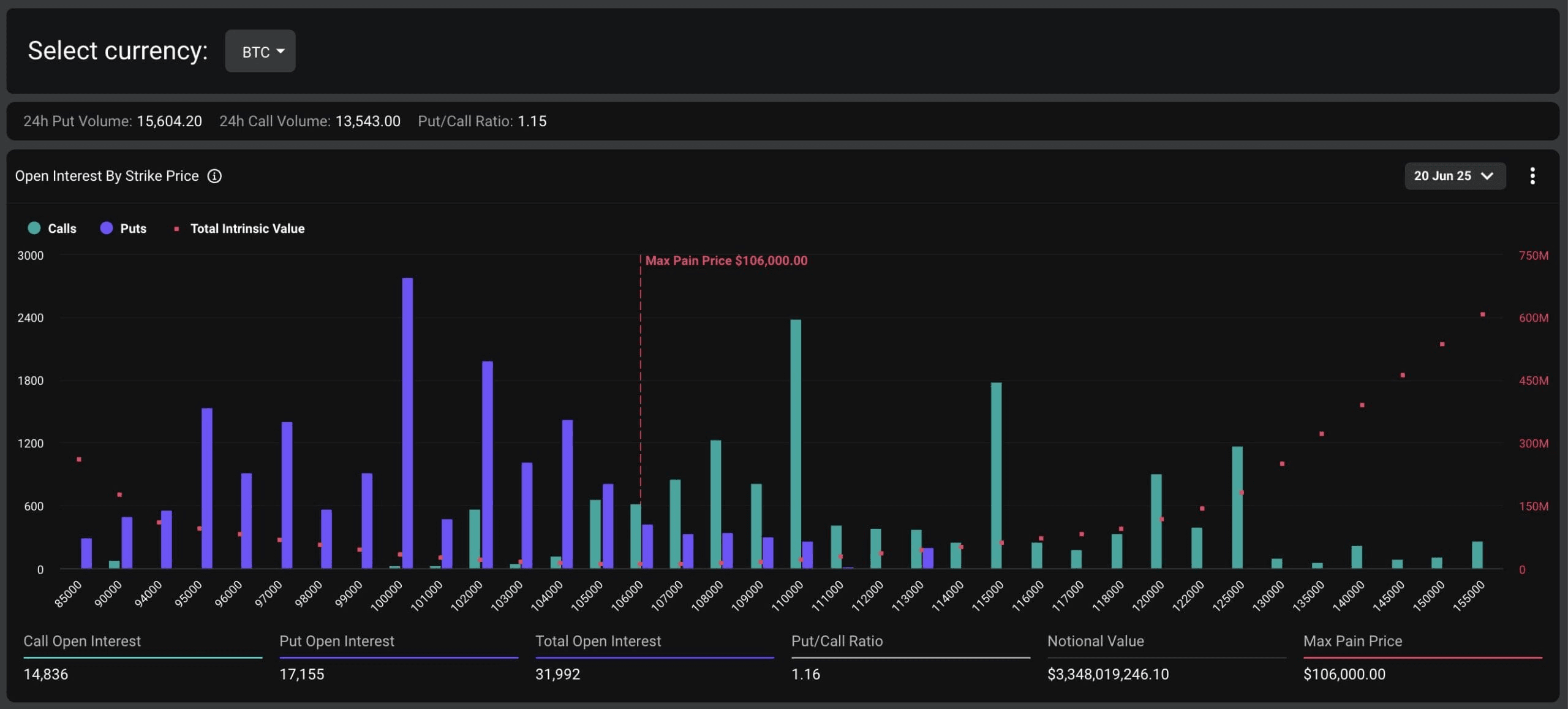Click the tall 100000 strike puts bar
The height and width of the screenshot is (709, 1568).
click(x=407, y=423)
